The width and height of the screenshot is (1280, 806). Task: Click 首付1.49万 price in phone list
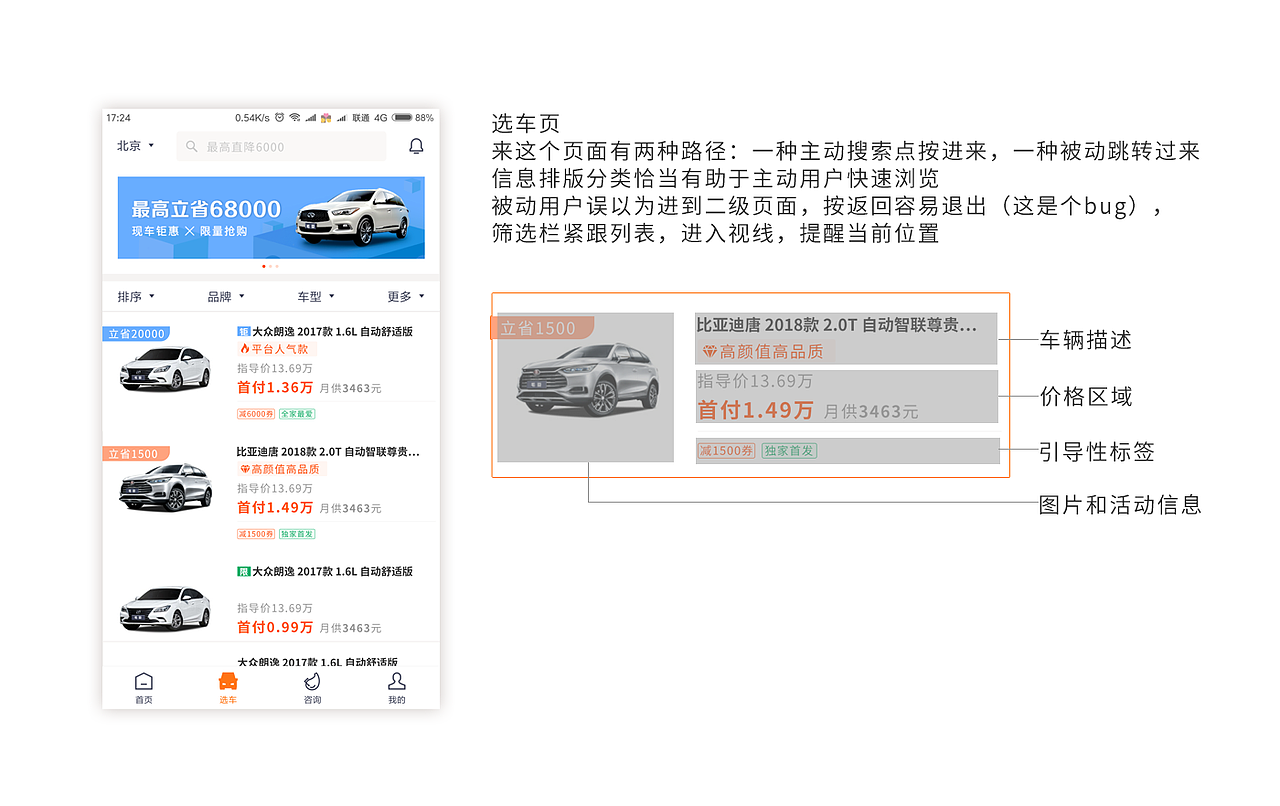[275, 508]
